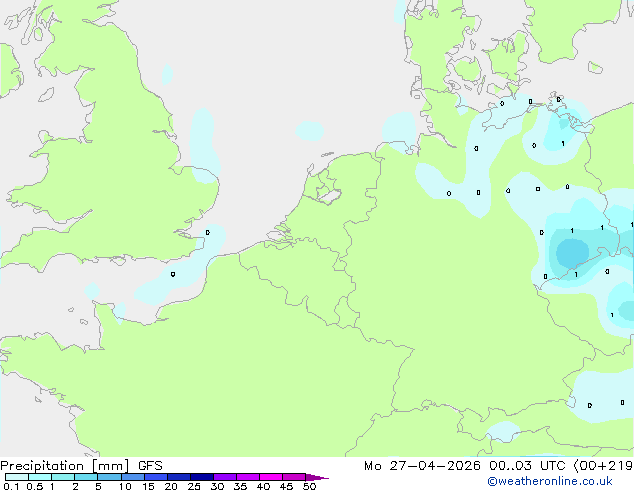Viewport: 634px width, 490px height.
Task: Pick the 1 to 2 mm legend swatch
Action: pos(63,477)
